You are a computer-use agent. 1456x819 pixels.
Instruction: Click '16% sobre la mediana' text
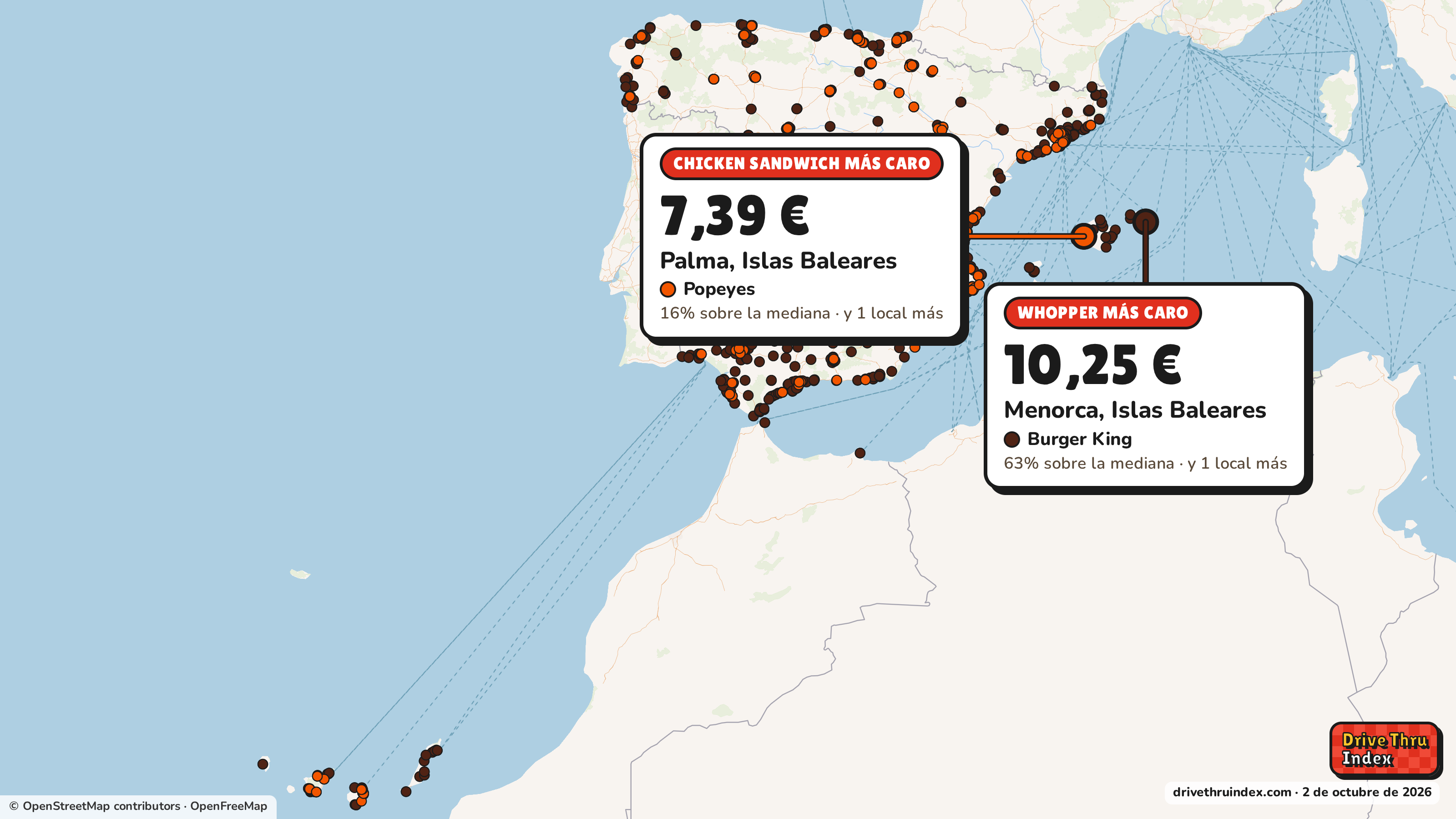(x=745, y=313)
